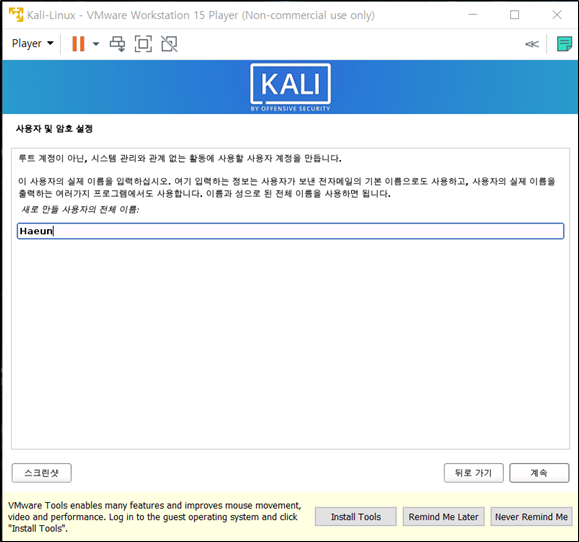Viewport: 579px width, 542px height.
Task: Expand the power options dropdown arrow
Action: pyautogui.click(x=96, y=44)
